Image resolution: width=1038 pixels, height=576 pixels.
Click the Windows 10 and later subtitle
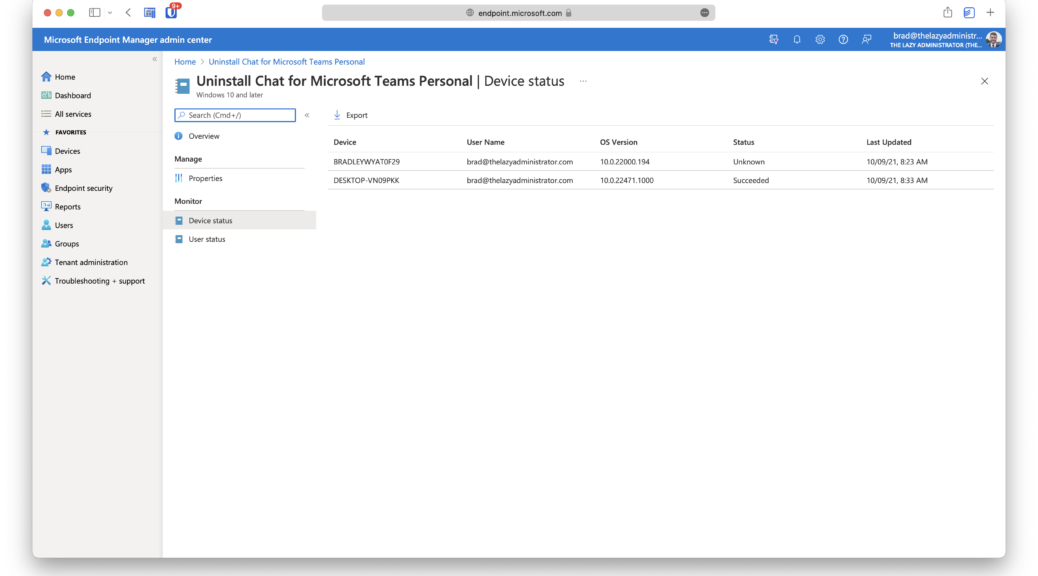(229, 95)
